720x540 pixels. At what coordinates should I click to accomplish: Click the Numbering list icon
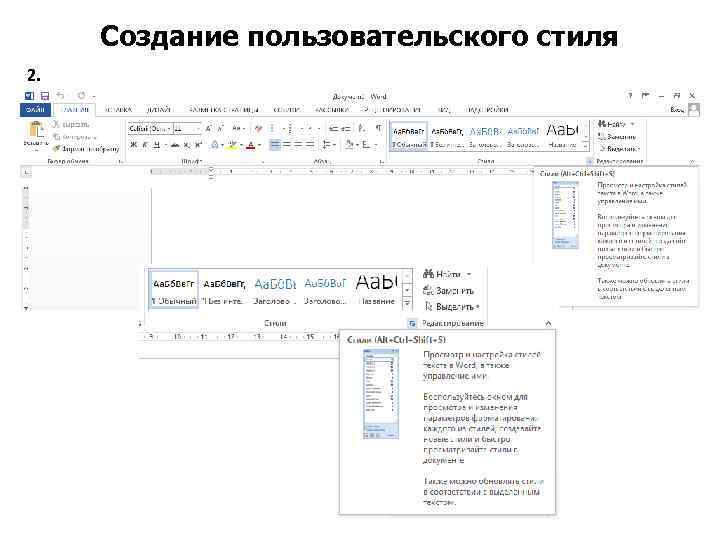click(x=290, y=129)
